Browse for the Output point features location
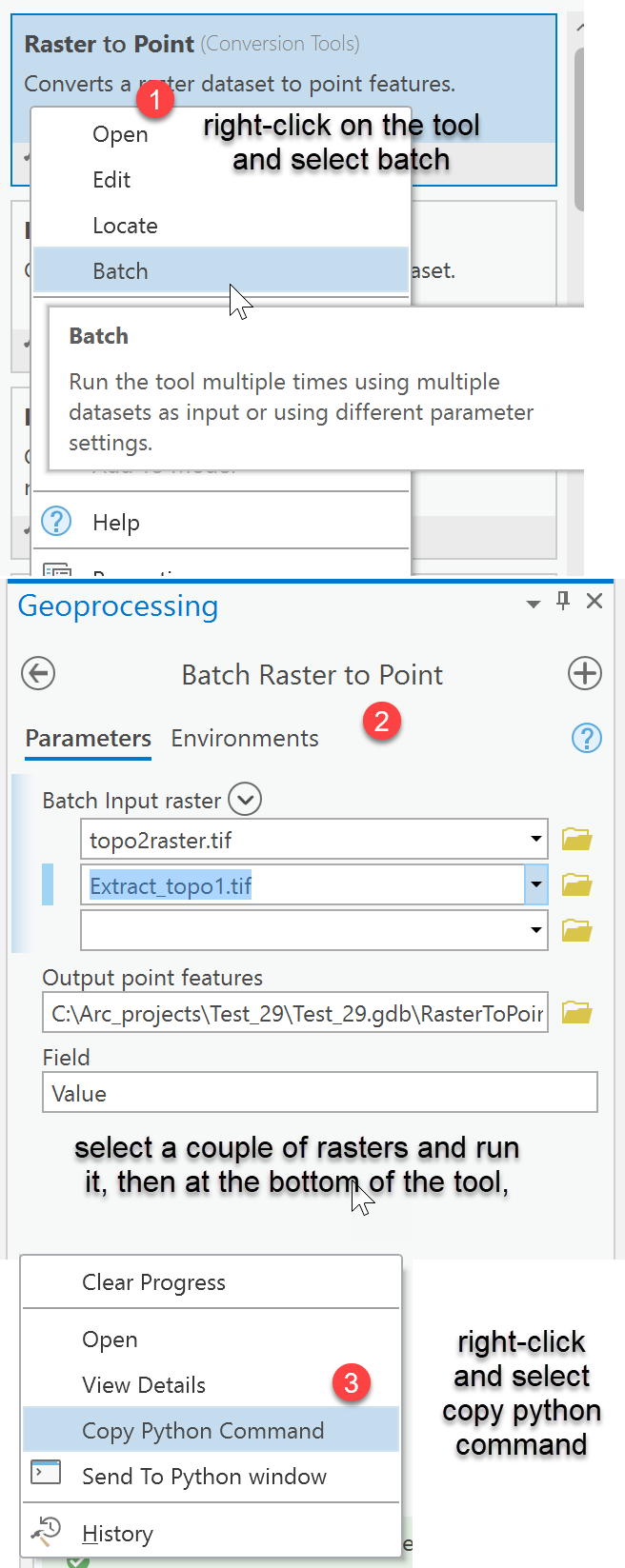This screenshot has height=1568, width=625. point(576,1013)
